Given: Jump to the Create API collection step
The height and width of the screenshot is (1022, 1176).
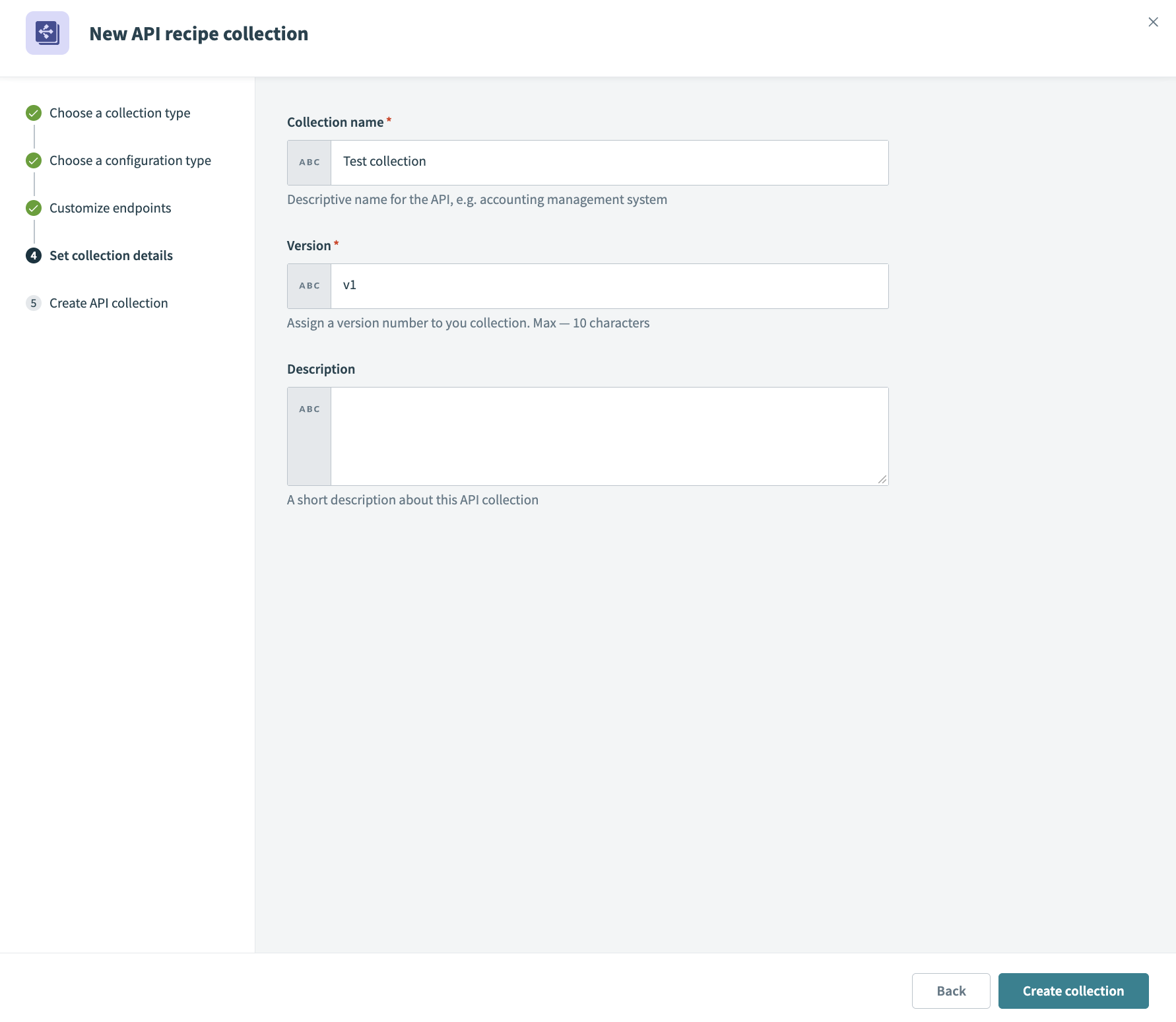Looking at the screenshot, I should pos(109,303).
